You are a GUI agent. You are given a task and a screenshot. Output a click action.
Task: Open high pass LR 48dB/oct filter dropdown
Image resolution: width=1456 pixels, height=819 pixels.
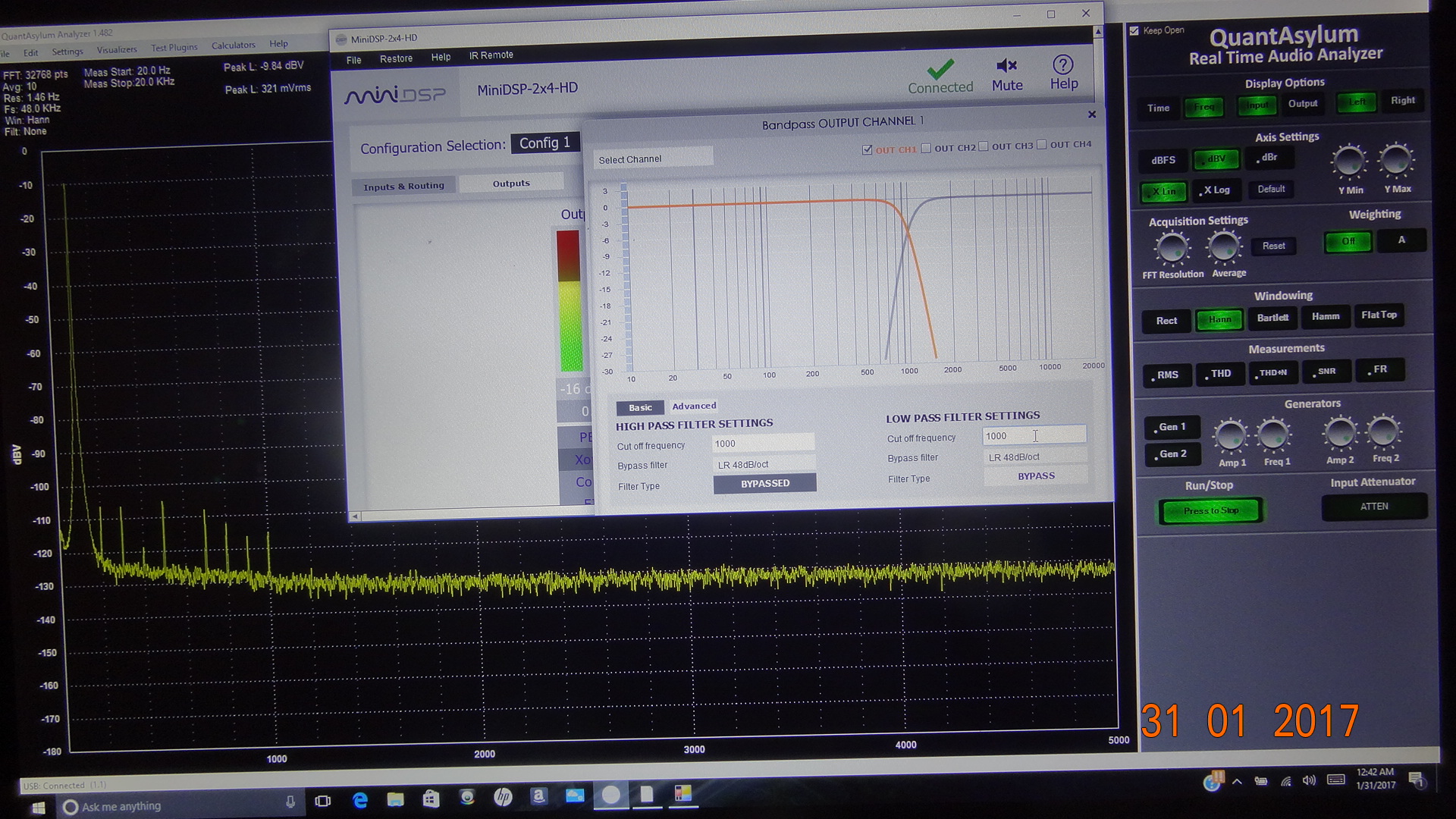click(x=764, y=464)
